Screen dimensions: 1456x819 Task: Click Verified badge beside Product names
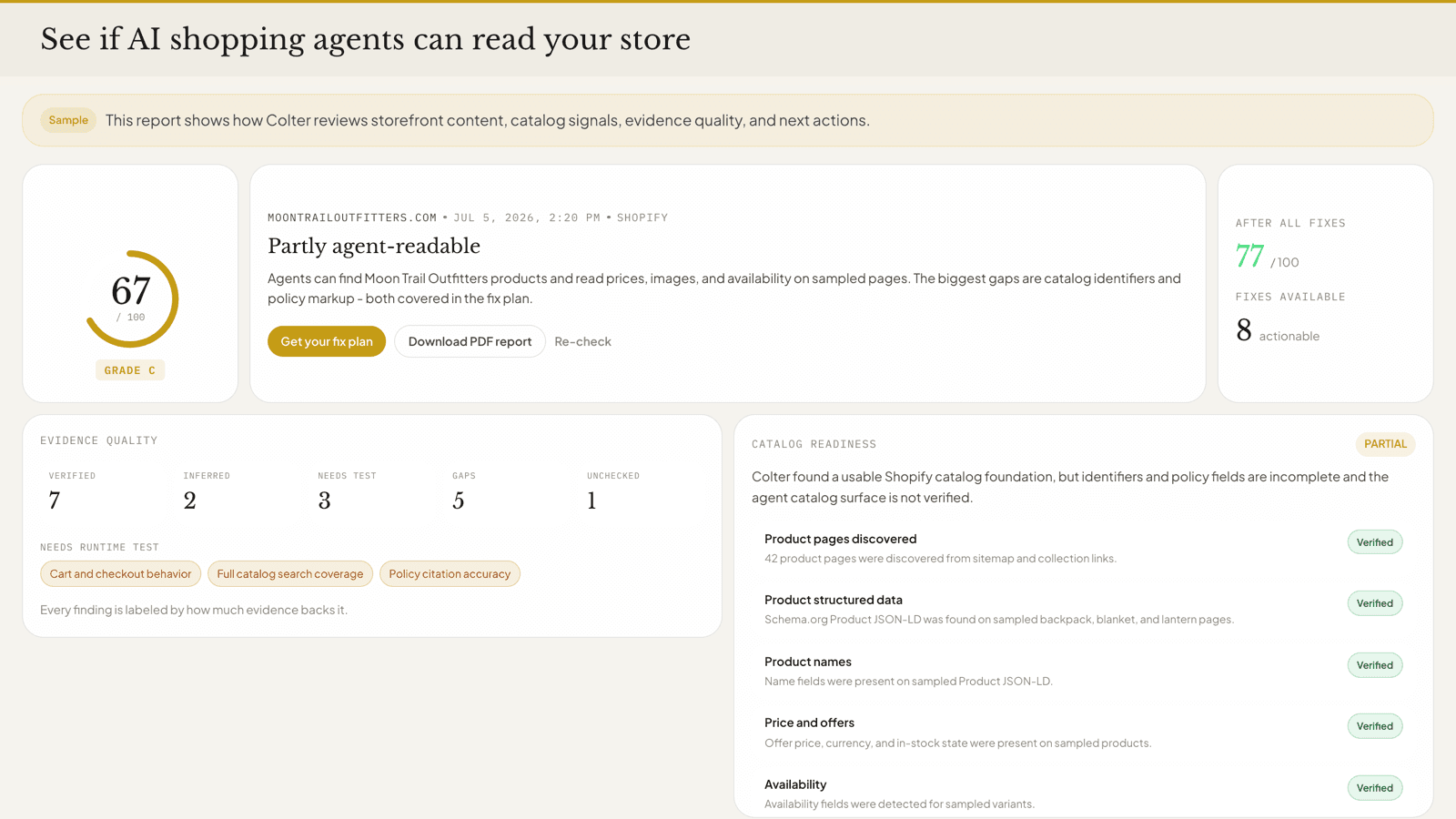(x=1375, y=665)
